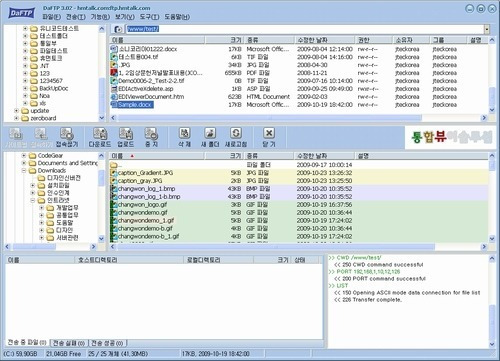Sort remote list by 권한 column header
The width and height of the screenshot is (500, 361).
pyautogui.click(x=373, y=40)
